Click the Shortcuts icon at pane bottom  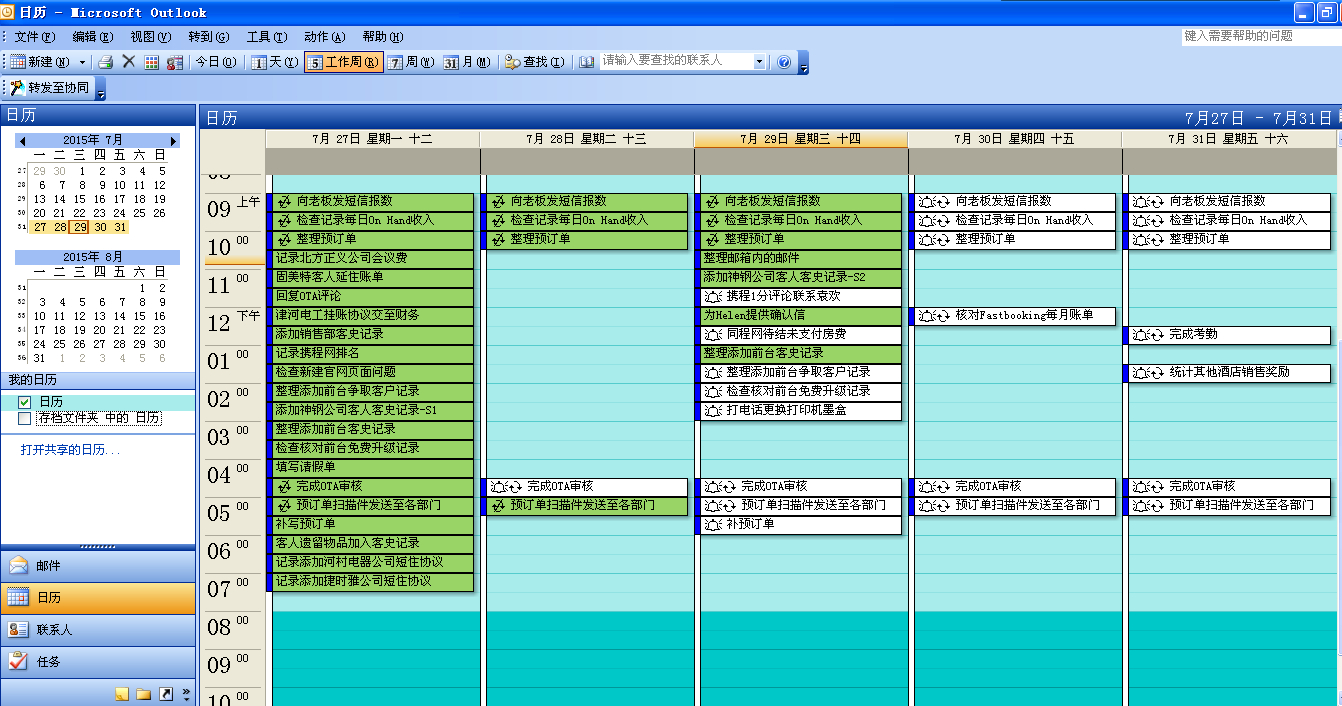[x=166, y=693]
